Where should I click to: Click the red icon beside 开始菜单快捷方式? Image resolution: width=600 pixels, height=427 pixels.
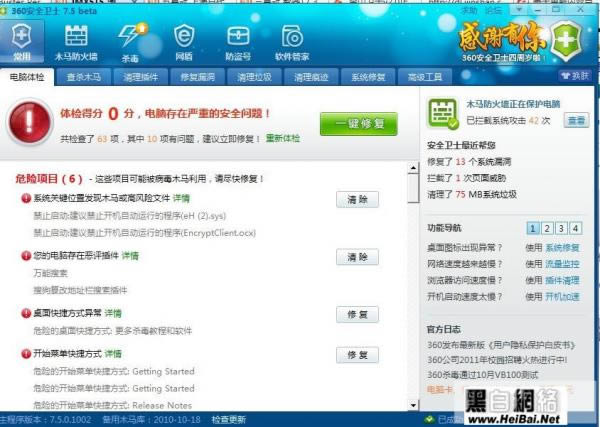click(26, 354)
